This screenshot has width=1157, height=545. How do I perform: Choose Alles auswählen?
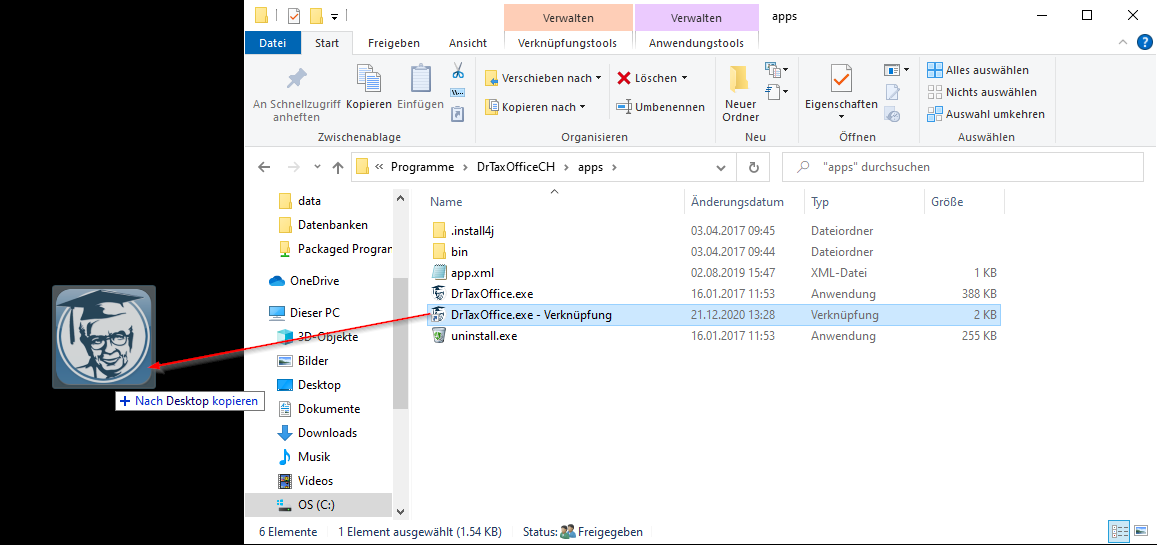click(978, 70)
